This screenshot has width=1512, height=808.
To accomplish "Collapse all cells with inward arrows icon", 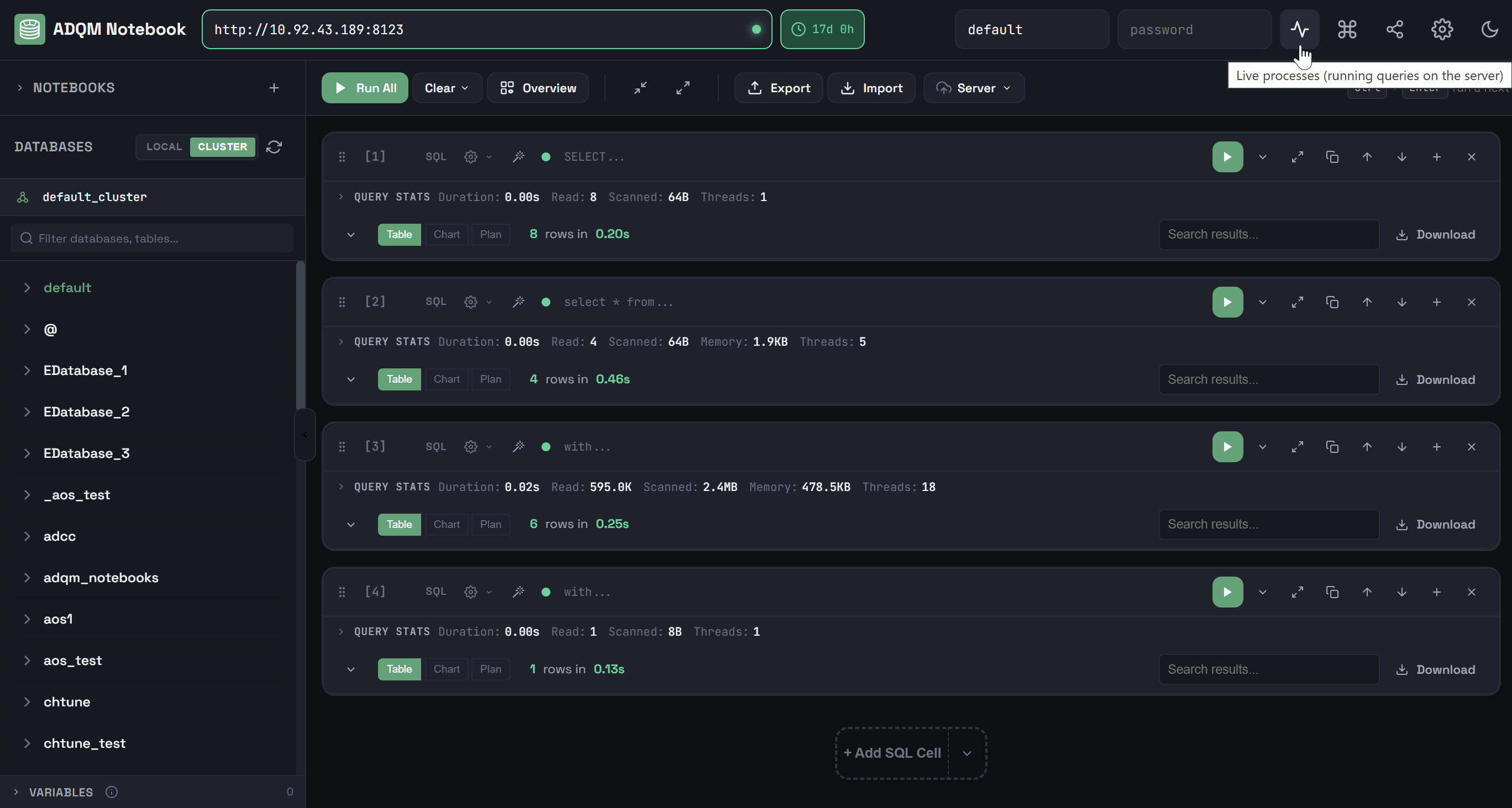I will (x=641, y=88).
